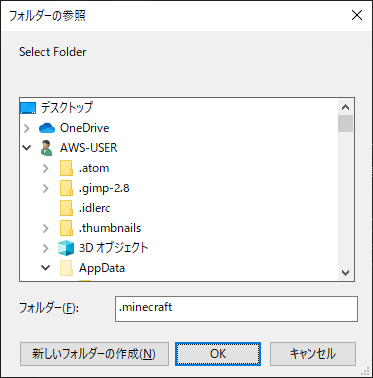Click the キャンセル button

click(x=313, y=354)
